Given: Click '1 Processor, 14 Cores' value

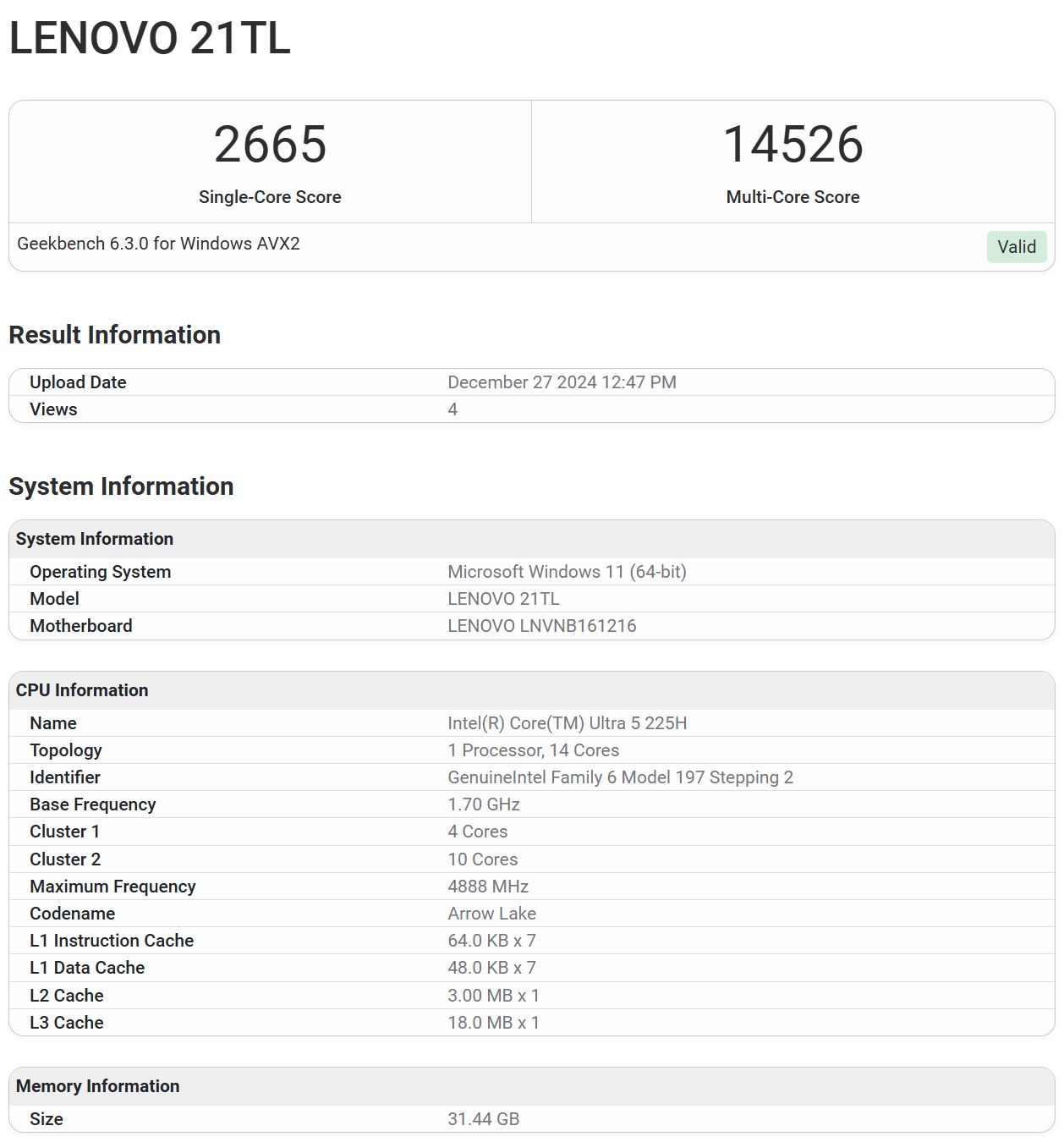Looking at the screenshot, I should 534,750.
